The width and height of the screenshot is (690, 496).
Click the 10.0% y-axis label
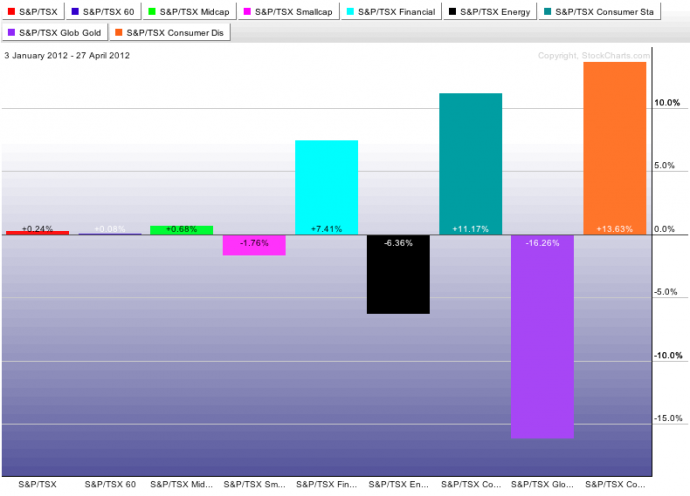click(667, 103)
